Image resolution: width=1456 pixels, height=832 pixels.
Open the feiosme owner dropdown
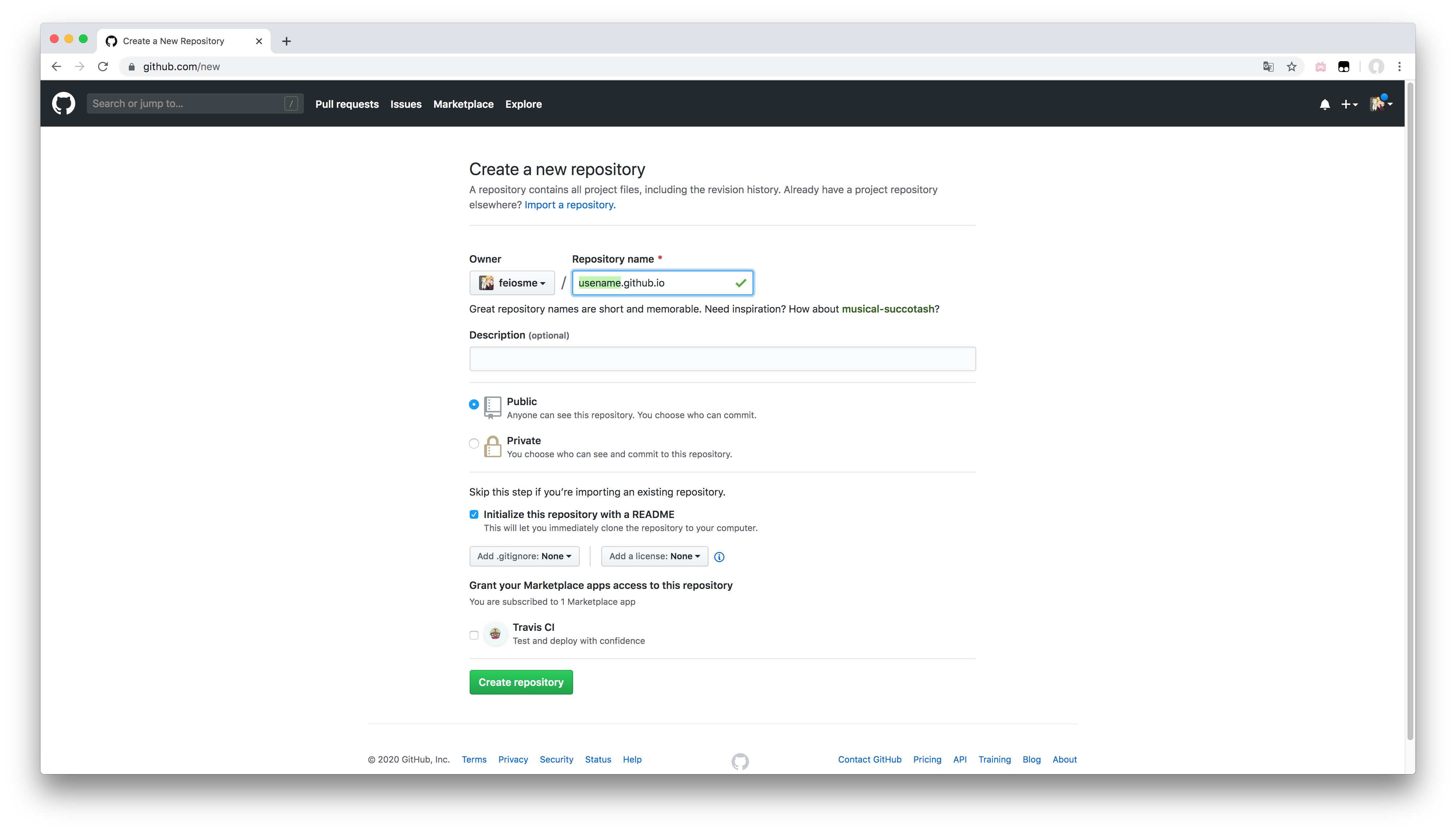coord(512,283)
